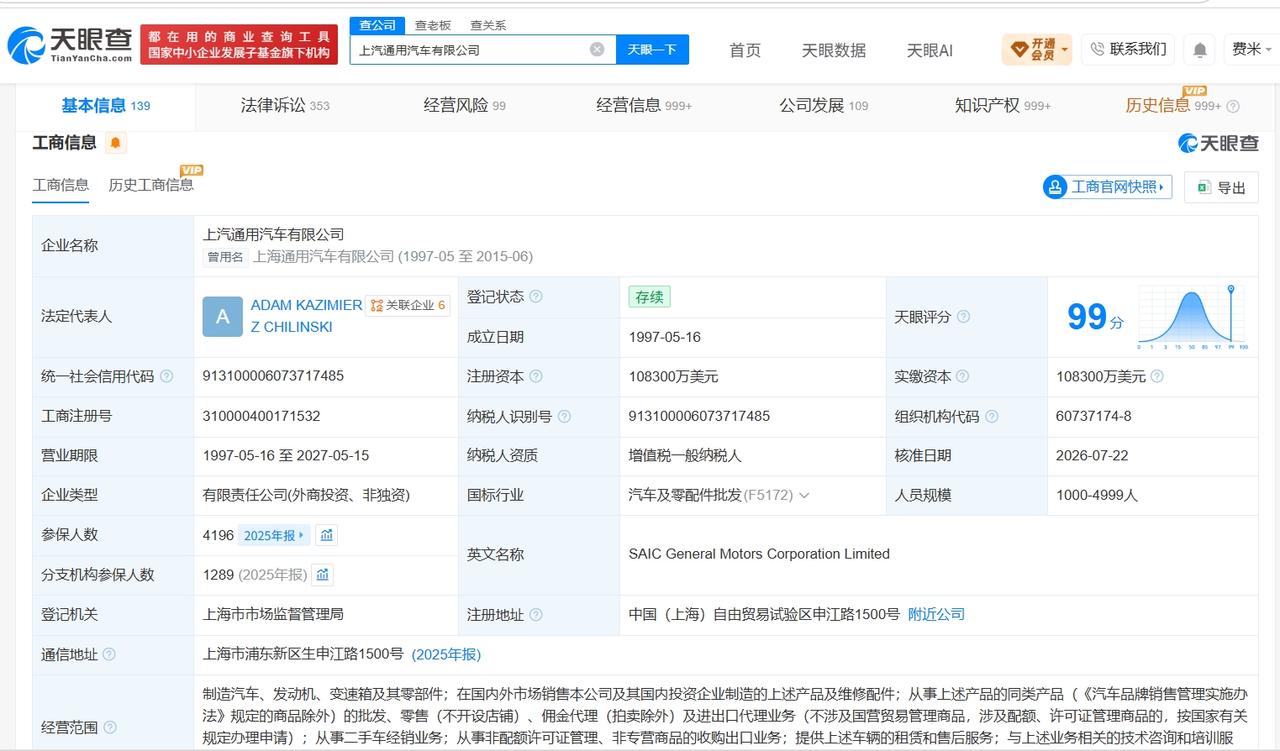This screenshot has width=1280, height=751.
Task: Open ADAM KAZIMIERZ CHILINSKI profile link
Action: [x=306, y=316]
